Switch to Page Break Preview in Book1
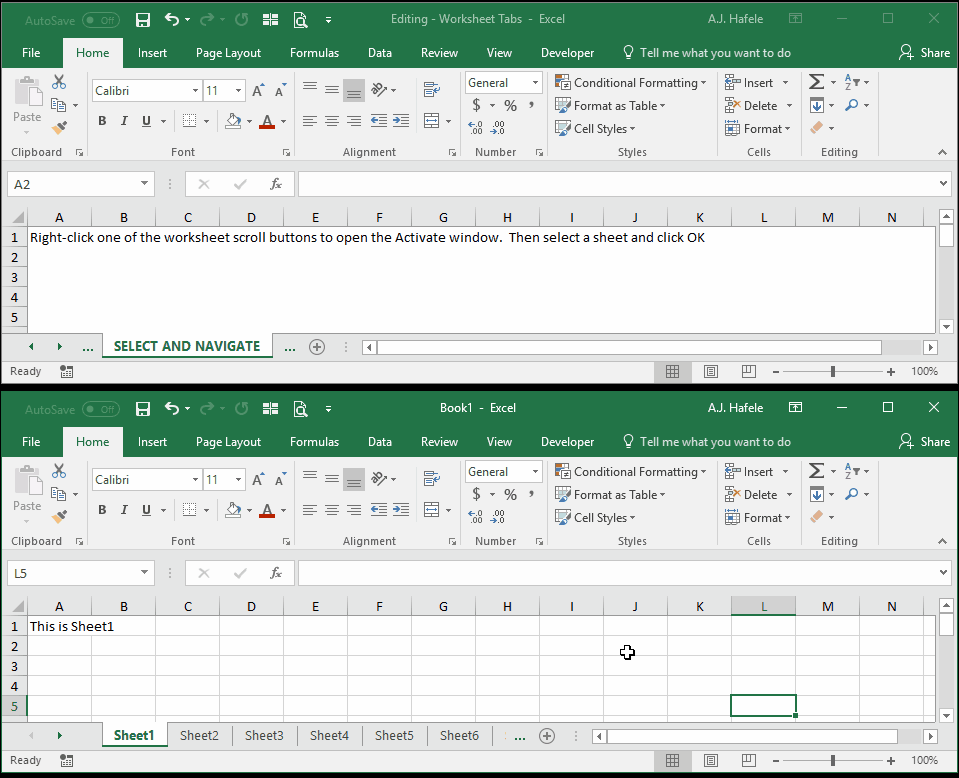This screenshot has width=959, height=778. (749, 760)
